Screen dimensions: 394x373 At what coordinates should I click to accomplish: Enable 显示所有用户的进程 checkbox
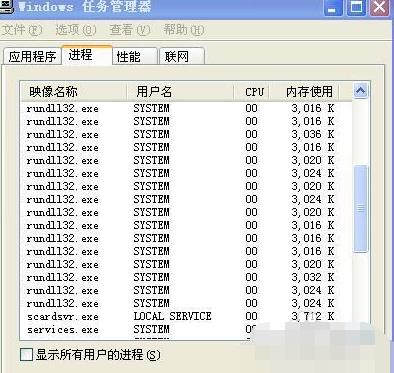coord(26,355)
